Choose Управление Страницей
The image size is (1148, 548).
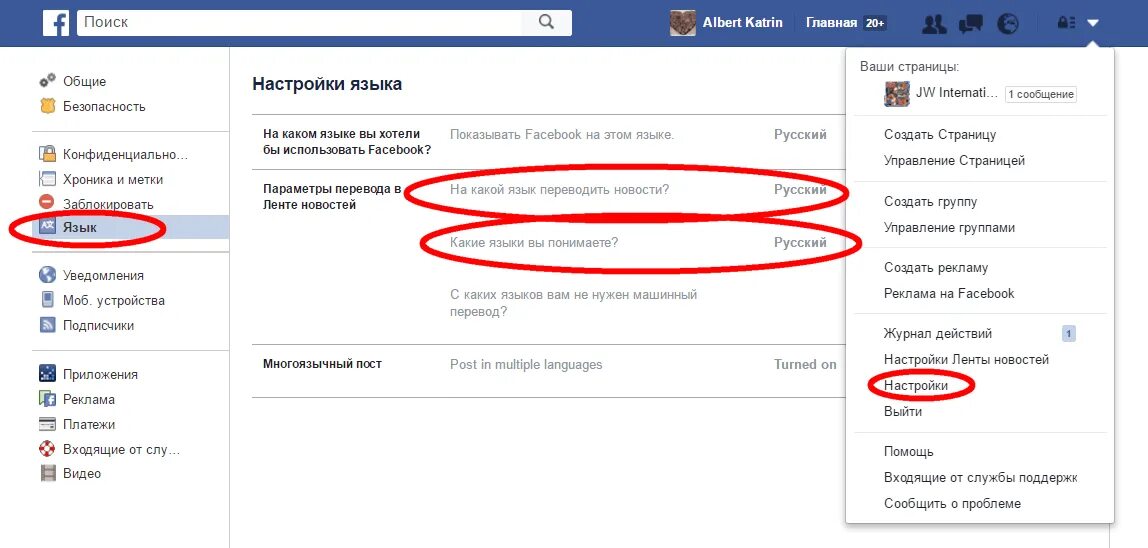click(954, 160)
